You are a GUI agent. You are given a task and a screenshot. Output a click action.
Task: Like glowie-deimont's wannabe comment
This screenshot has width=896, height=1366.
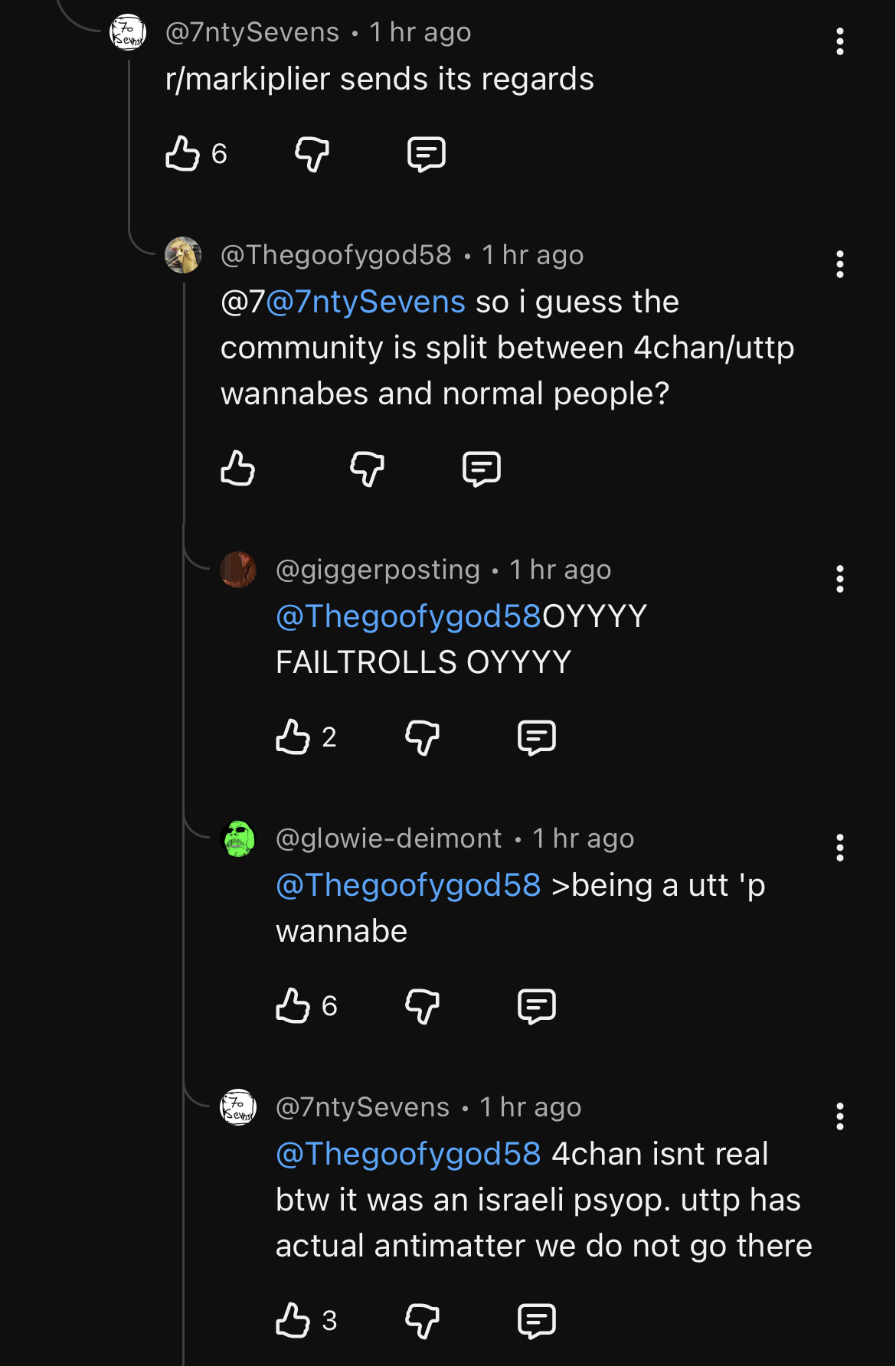click(x=293, y=1006)
